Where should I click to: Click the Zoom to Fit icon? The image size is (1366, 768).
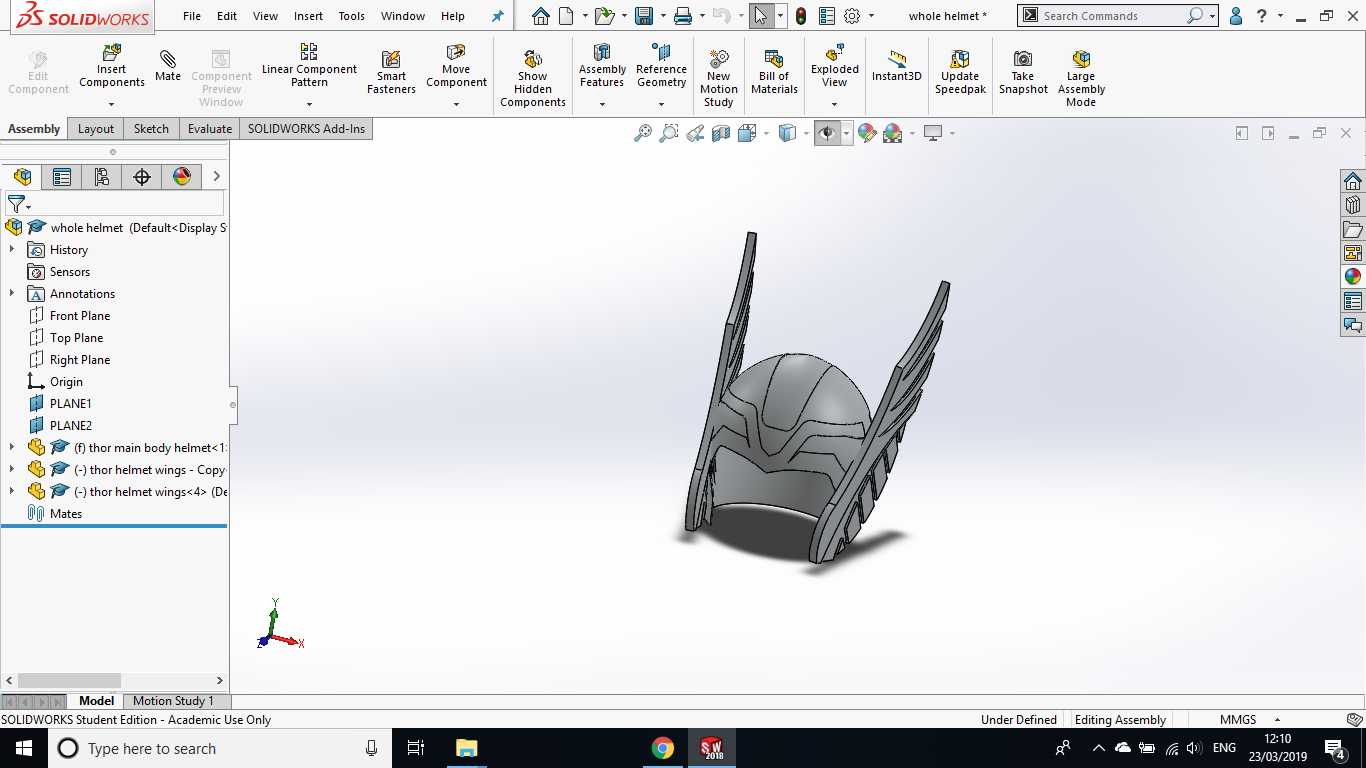(643, 133)
